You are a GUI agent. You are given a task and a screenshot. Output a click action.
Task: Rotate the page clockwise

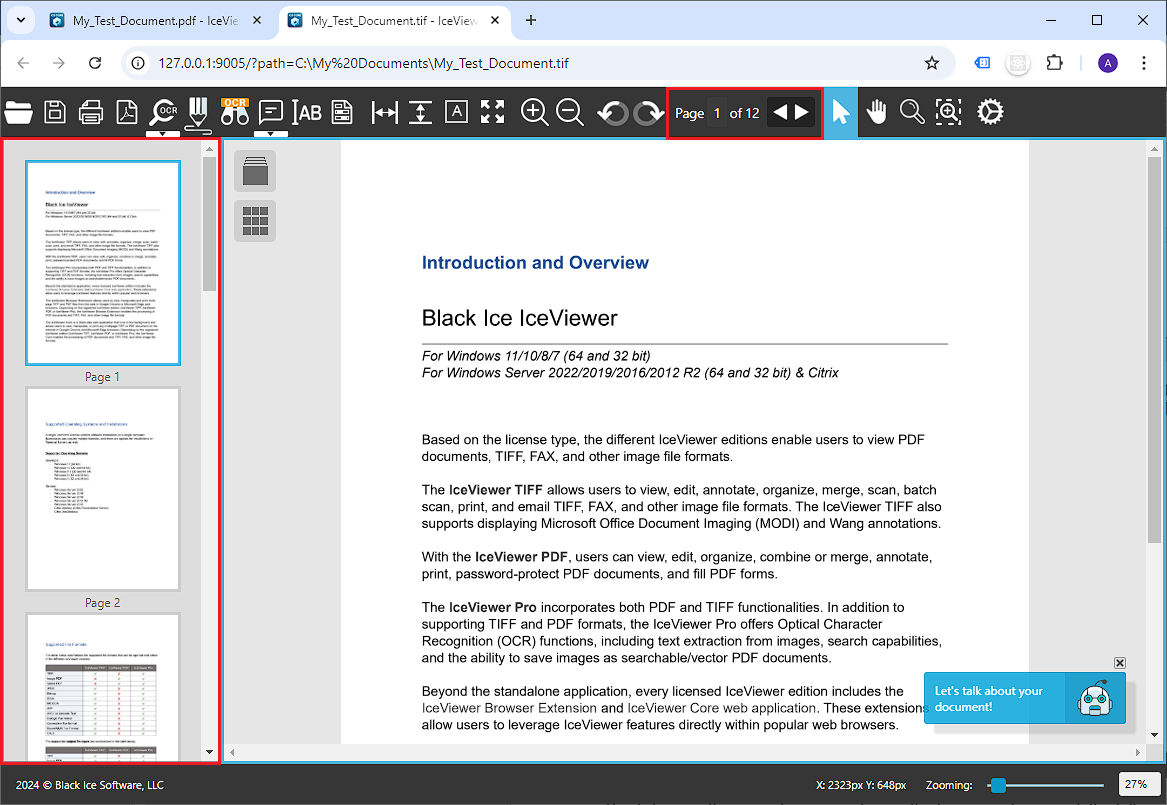point(648,113)
